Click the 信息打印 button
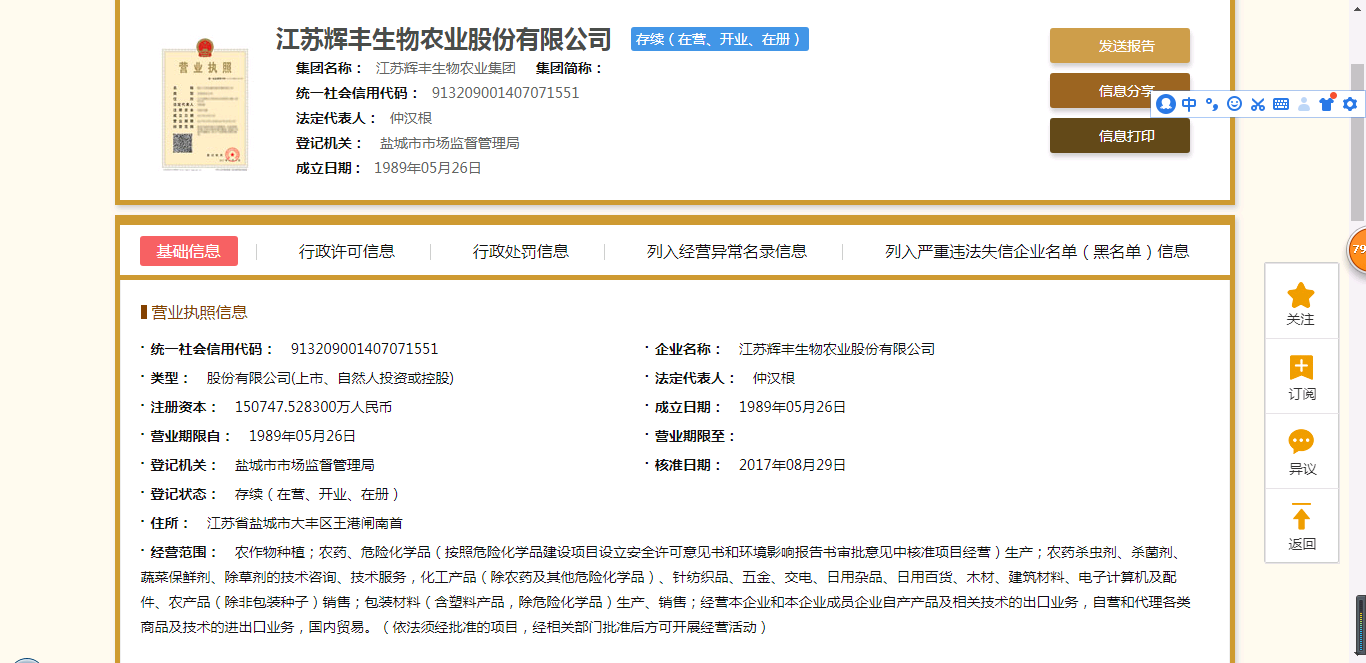1366x663 pixels. coord(1120,136)
